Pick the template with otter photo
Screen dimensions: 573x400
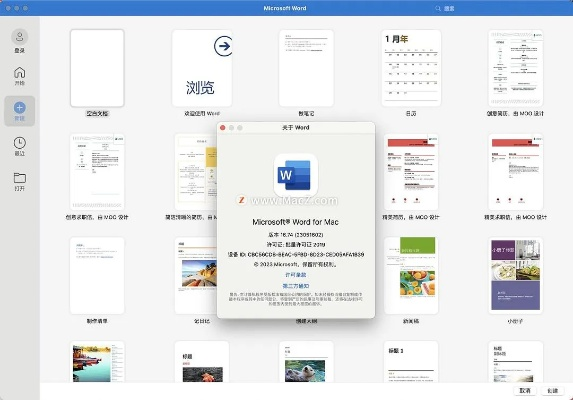(306, 362)
